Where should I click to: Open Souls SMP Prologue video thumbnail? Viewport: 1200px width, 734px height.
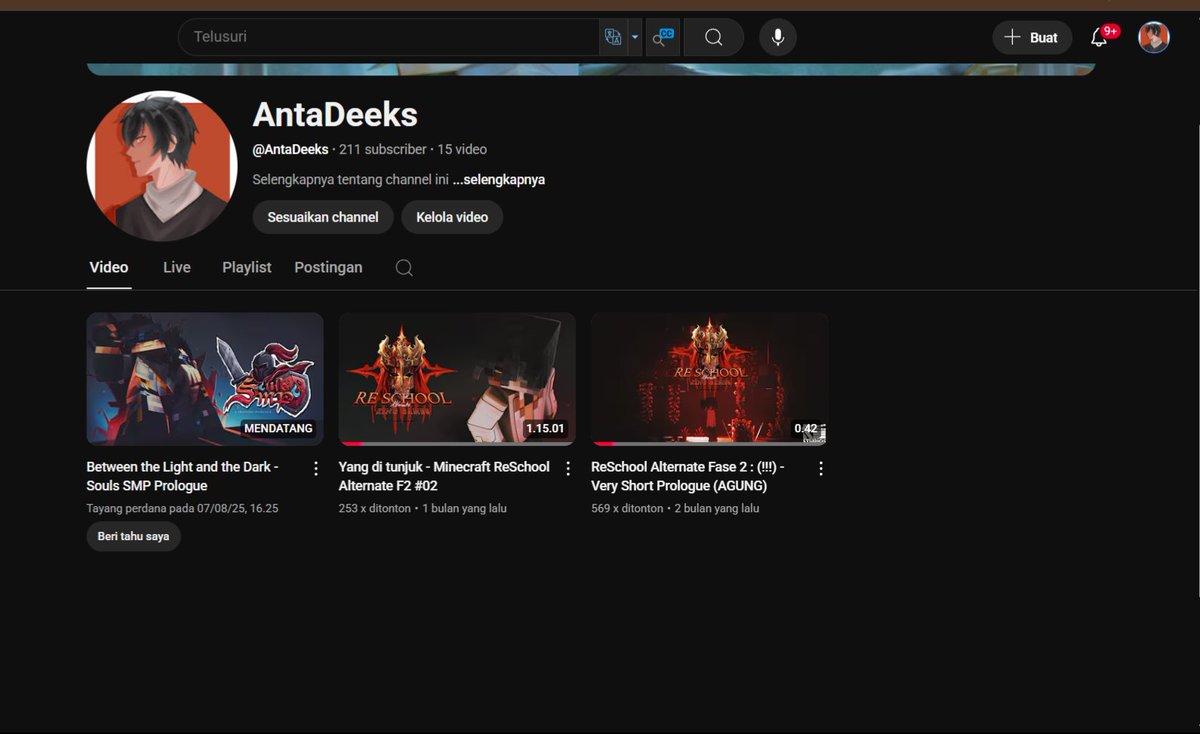(x=205, y=379)
